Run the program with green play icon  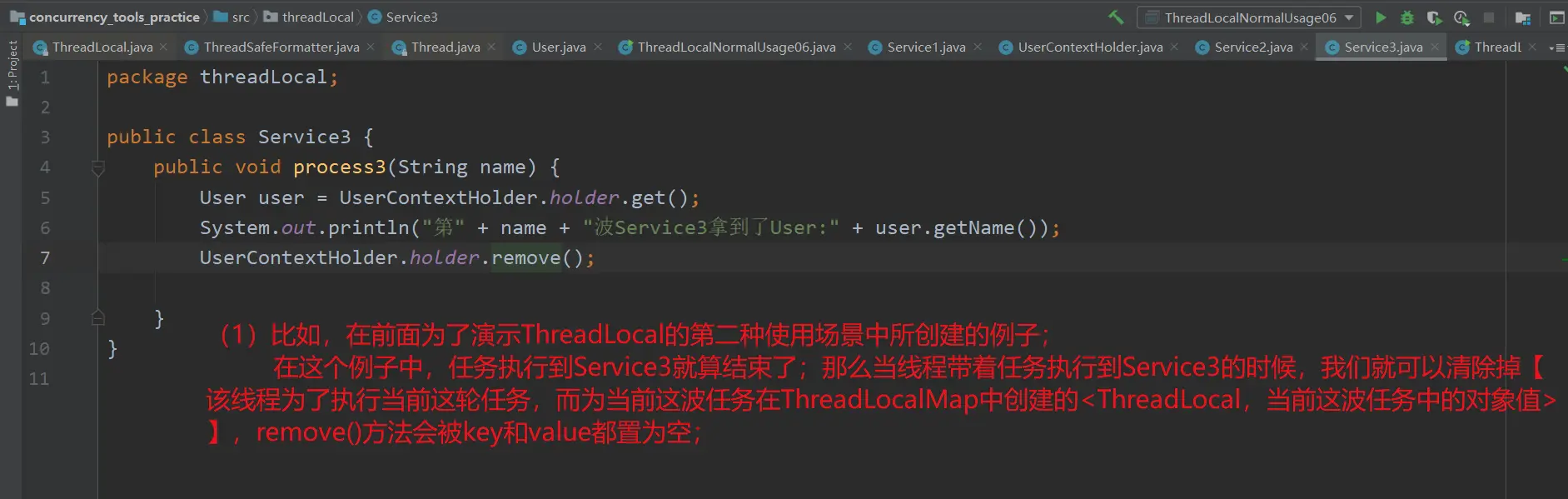(1381, 17)
